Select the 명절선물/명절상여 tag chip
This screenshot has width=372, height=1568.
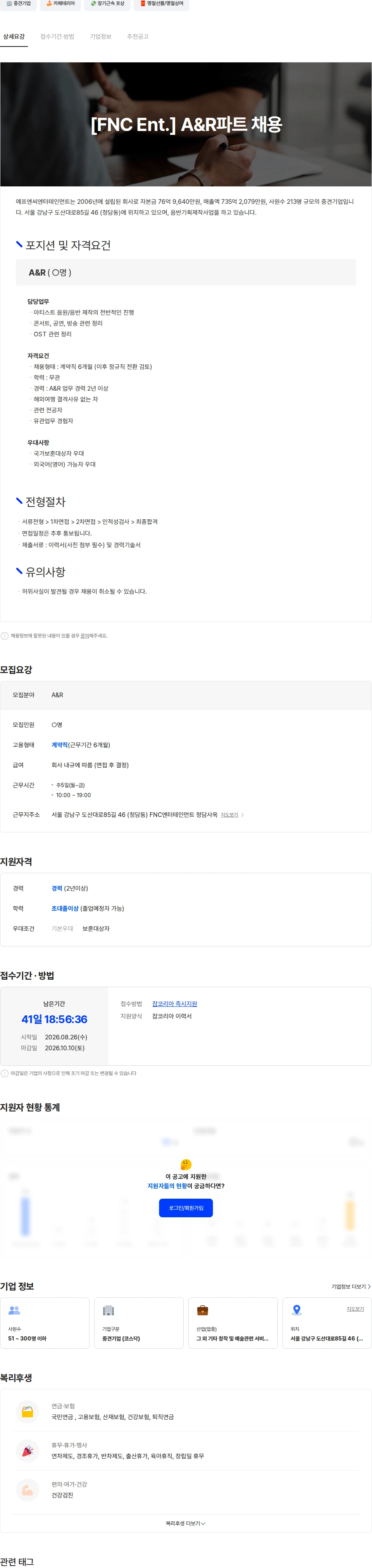click(161, 4)
